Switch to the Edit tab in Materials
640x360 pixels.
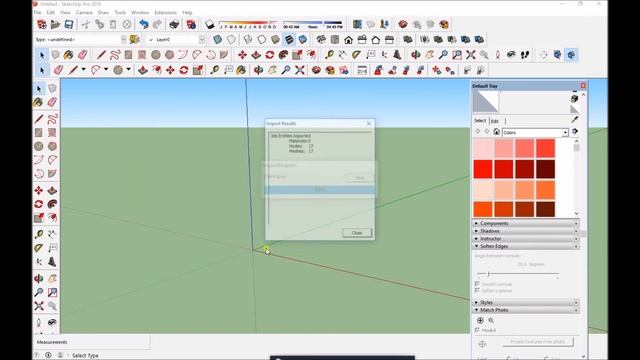coord(495,121)
